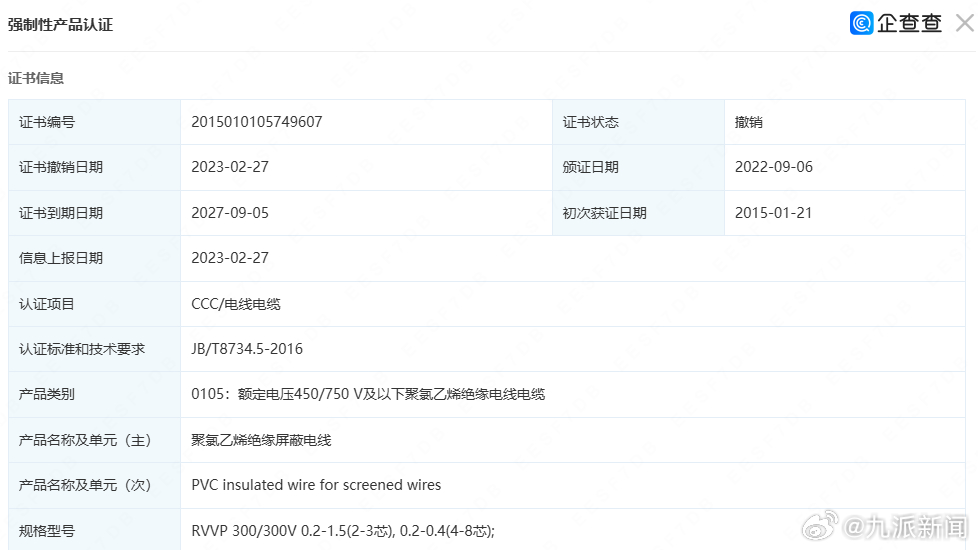The height and width of the screenshot is (550, 978).
Task: Click the 初次获证日期 label
Action: [x=604, y=213]
